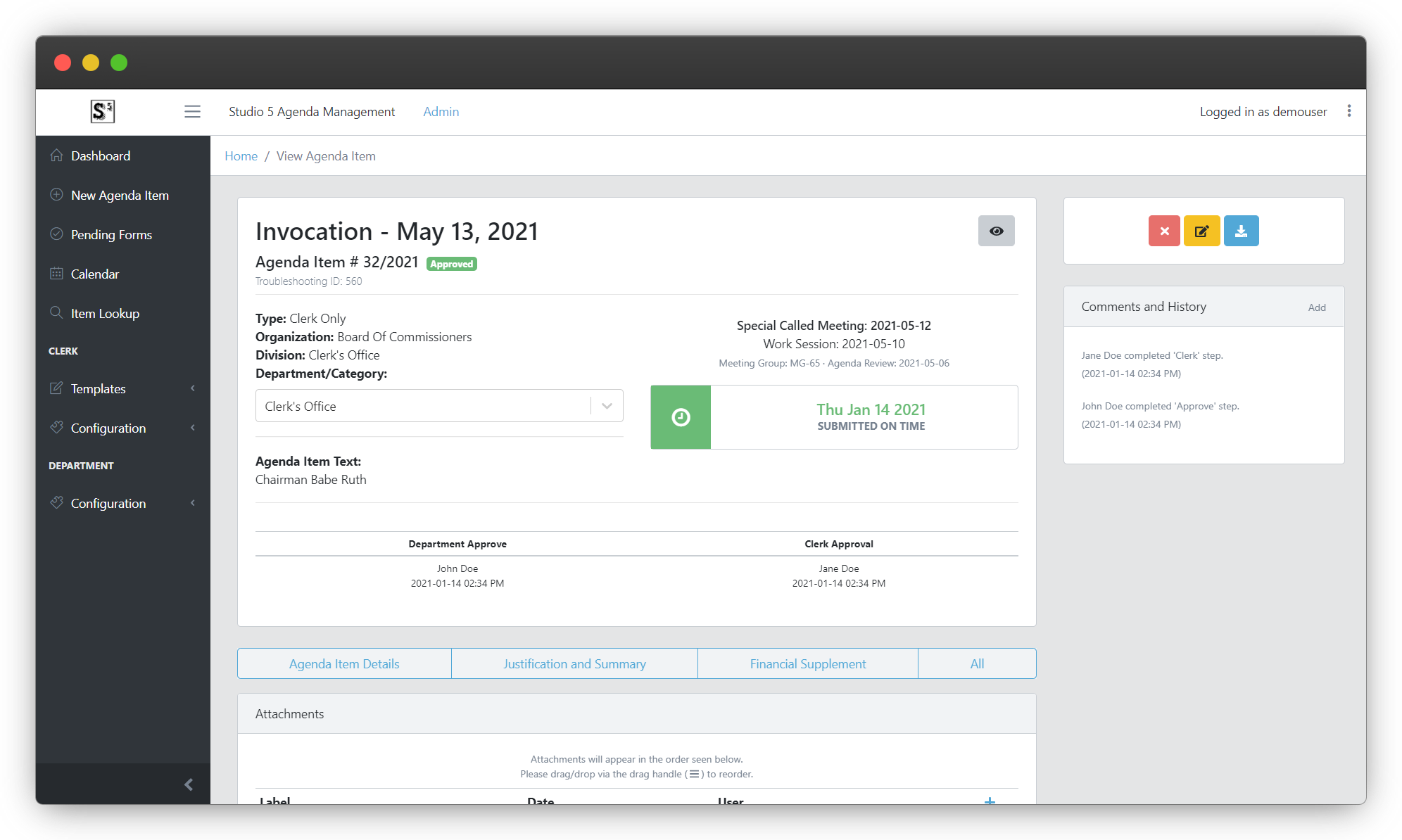Click the blue download button

pos(1241,231)
